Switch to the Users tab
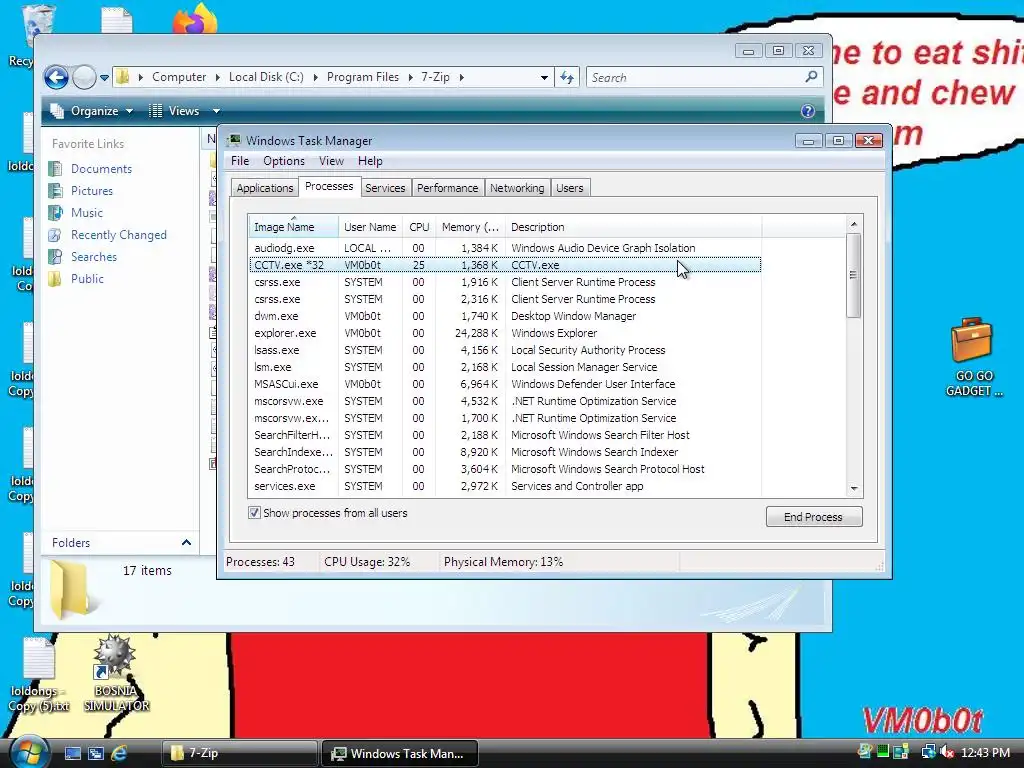Viewport: 1024px width, 768px height. click(x=569, y=188)
